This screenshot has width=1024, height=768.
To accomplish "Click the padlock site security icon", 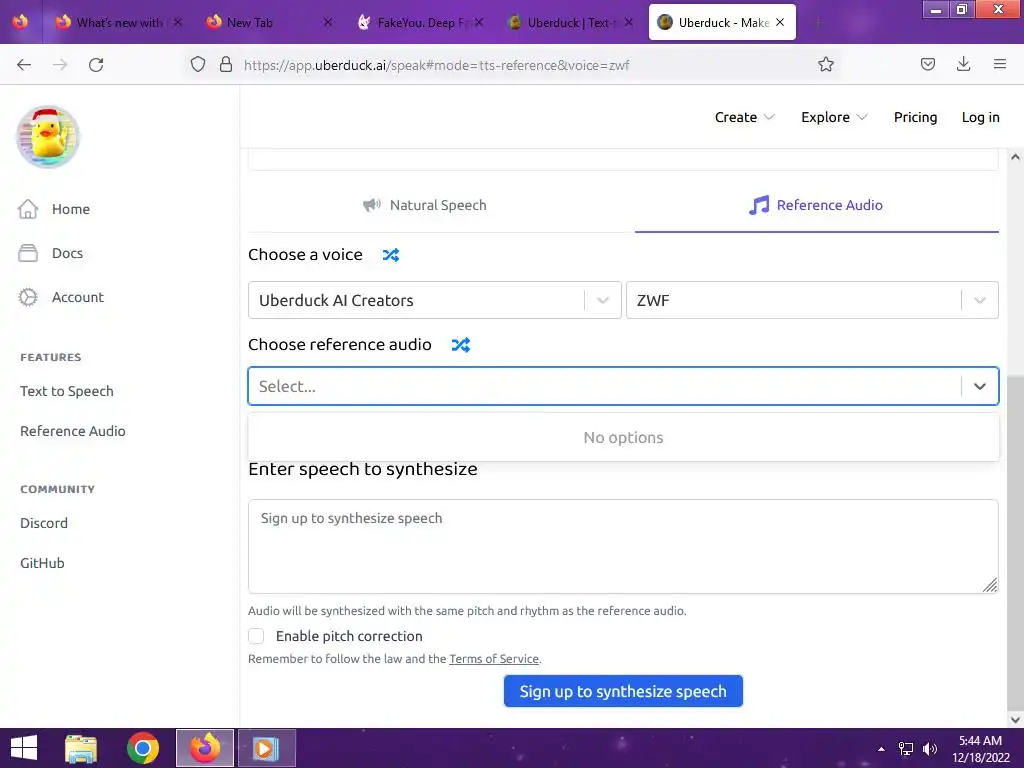I will (226, 64).
